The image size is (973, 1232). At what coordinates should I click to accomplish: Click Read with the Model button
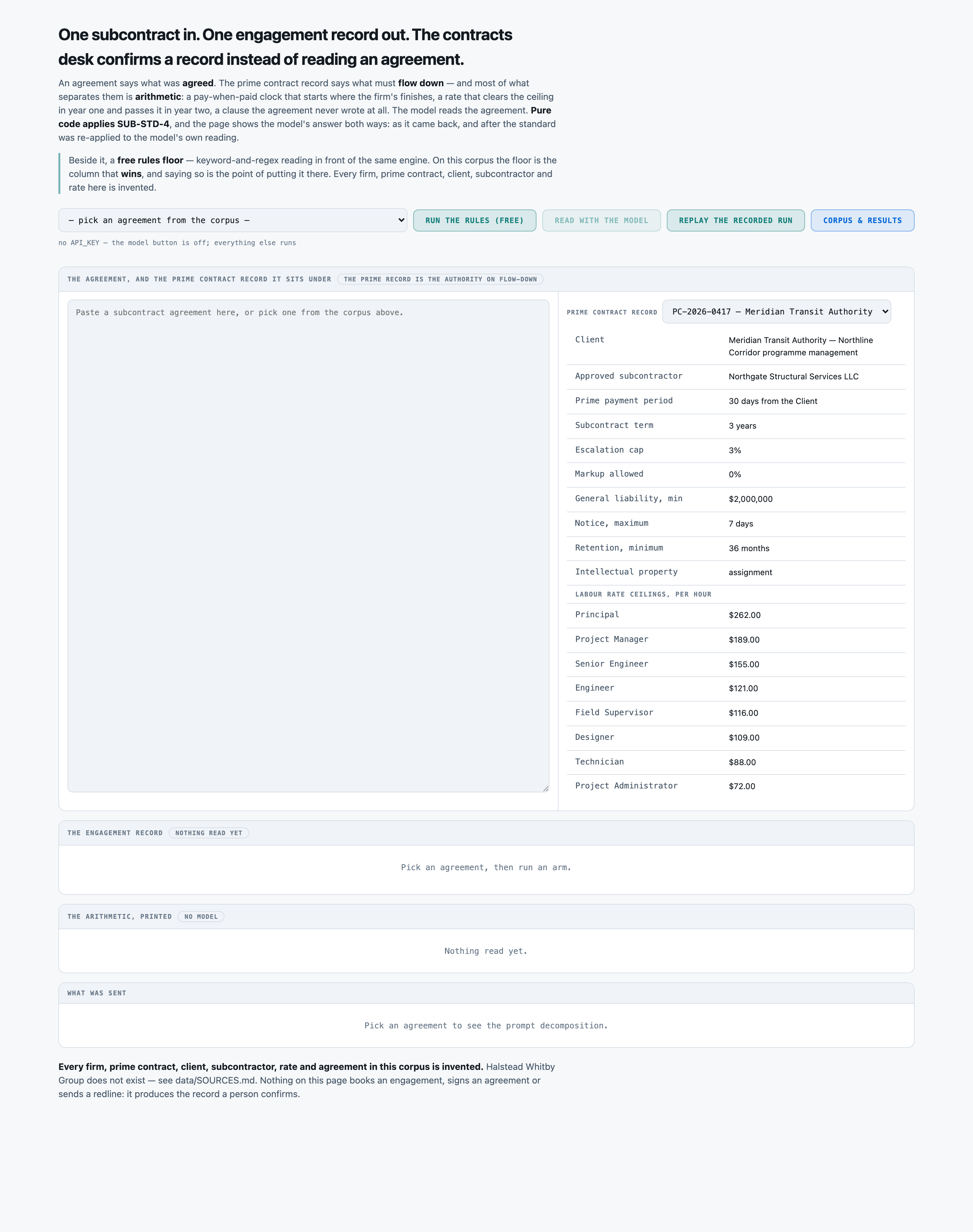(x=602, y=220)
